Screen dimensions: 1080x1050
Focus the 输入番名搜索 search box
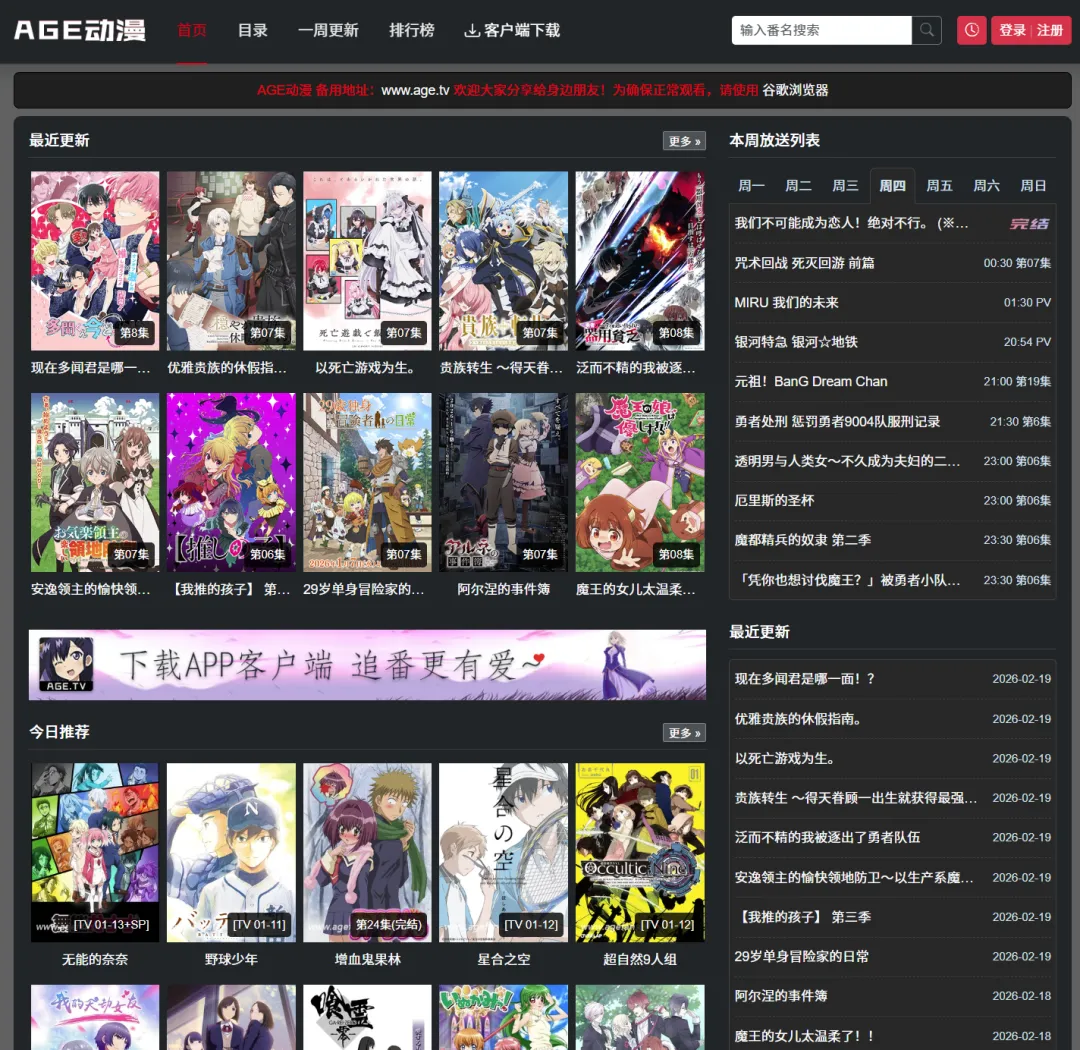pyautogui.click(x=821, y=30)
